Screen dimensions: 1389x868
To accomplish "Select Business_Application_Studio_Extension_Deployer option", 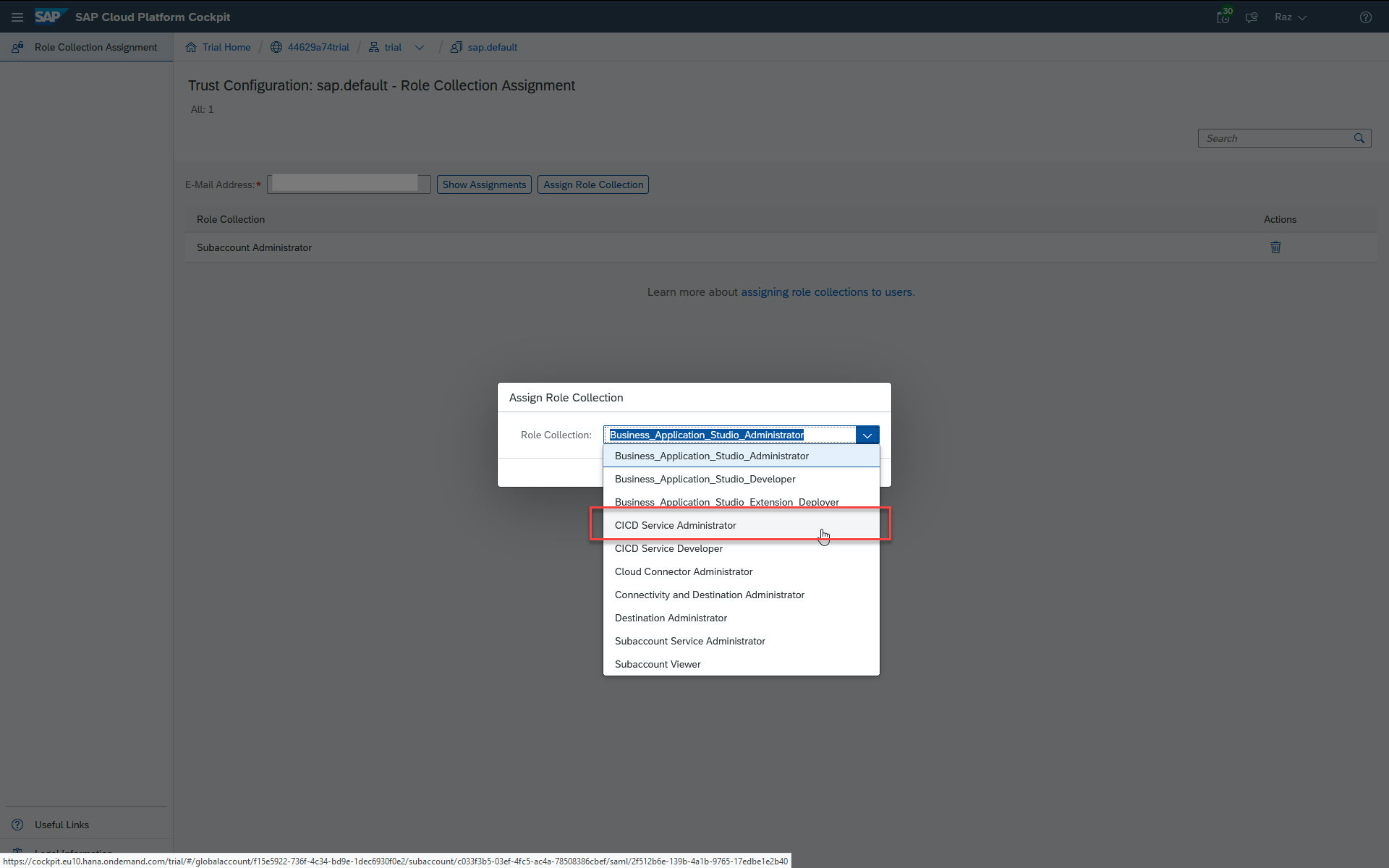I will pyautogui.click(x=742, y=501).
